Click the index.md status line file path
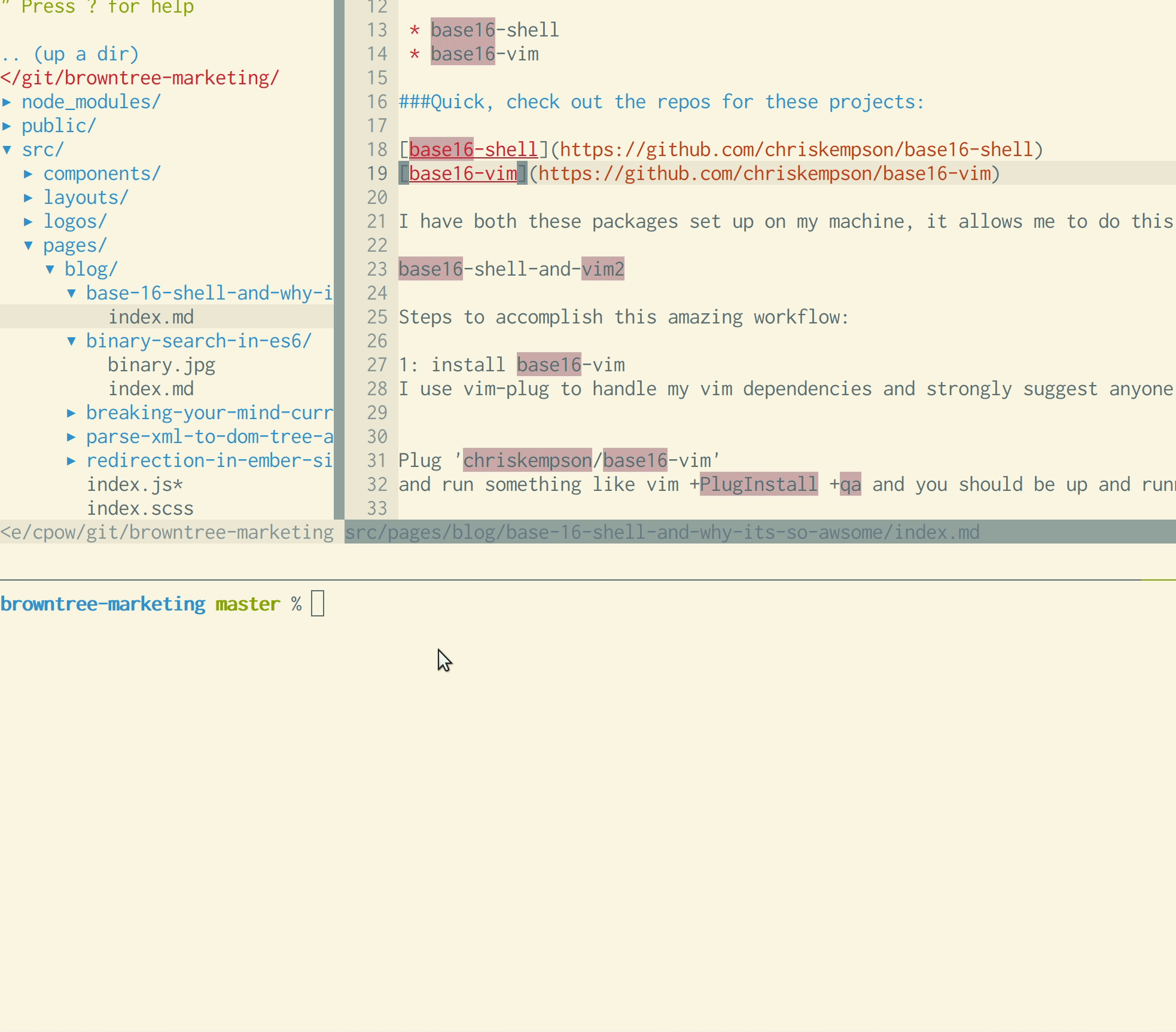 (662, 532)
